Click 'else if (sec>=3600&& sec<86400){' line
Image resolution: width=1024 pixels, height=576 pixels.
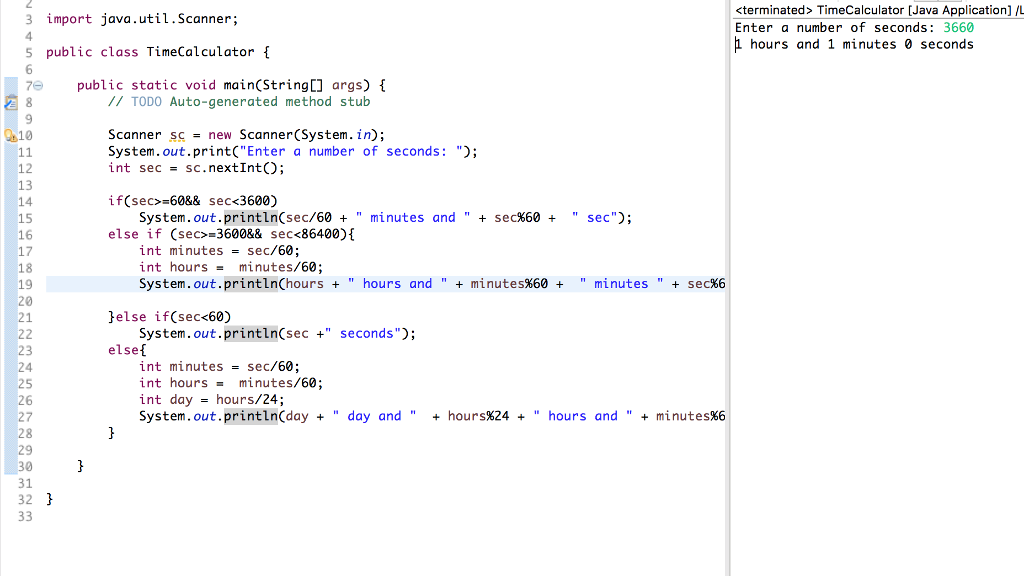click(x=231, y=234)
